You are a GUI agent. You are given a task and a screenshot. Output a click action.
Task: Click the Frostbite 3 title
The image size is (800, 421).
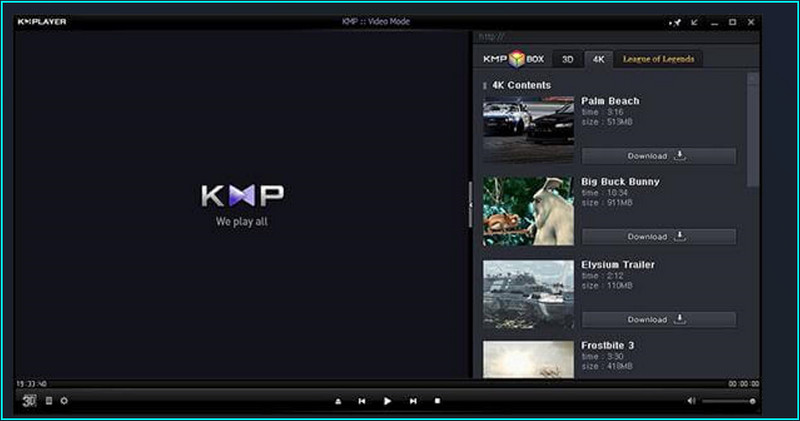(x=608, y=345)
